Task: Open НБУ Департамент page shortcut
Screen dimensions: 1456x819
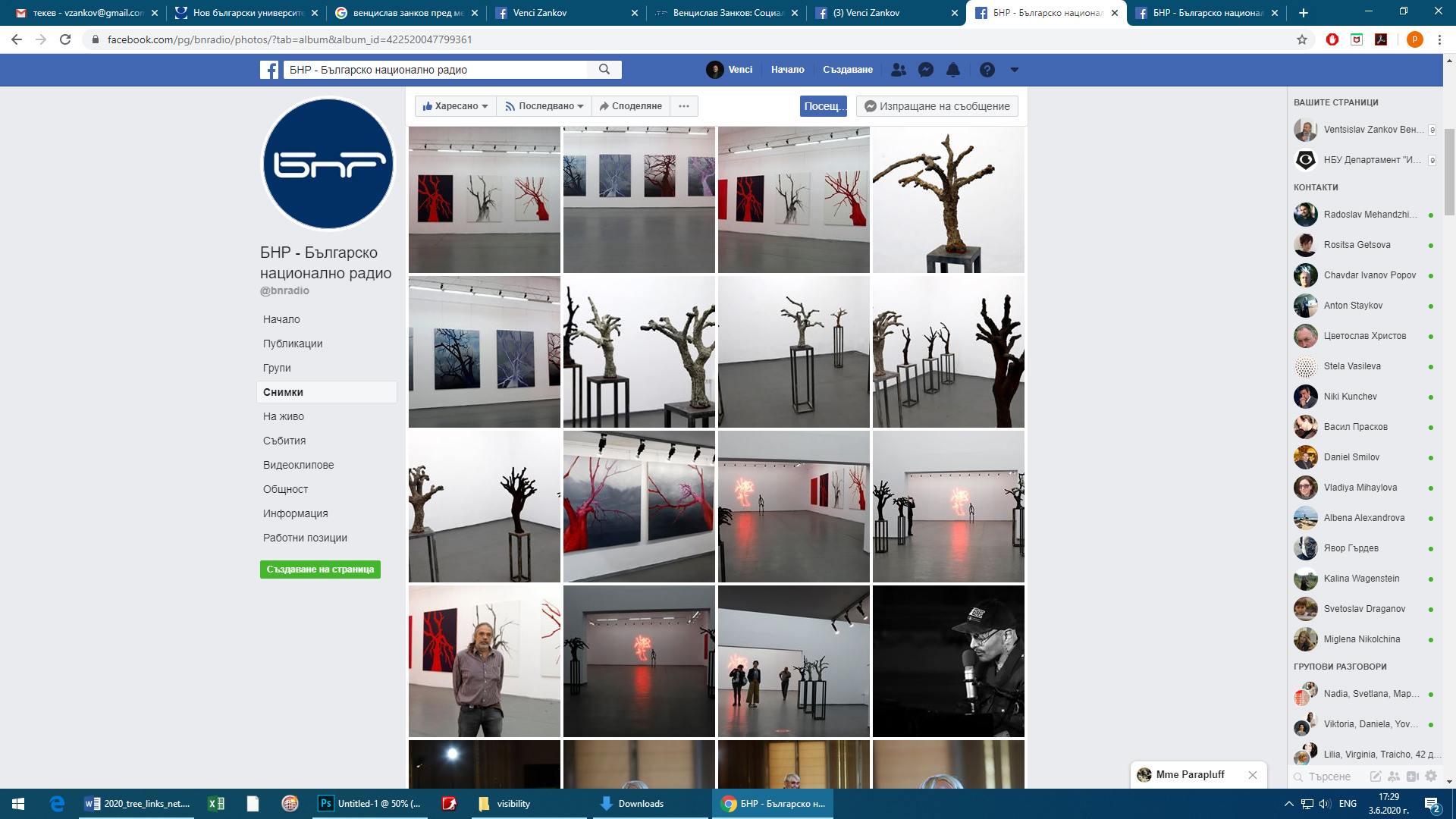Action: [1364, 160]
